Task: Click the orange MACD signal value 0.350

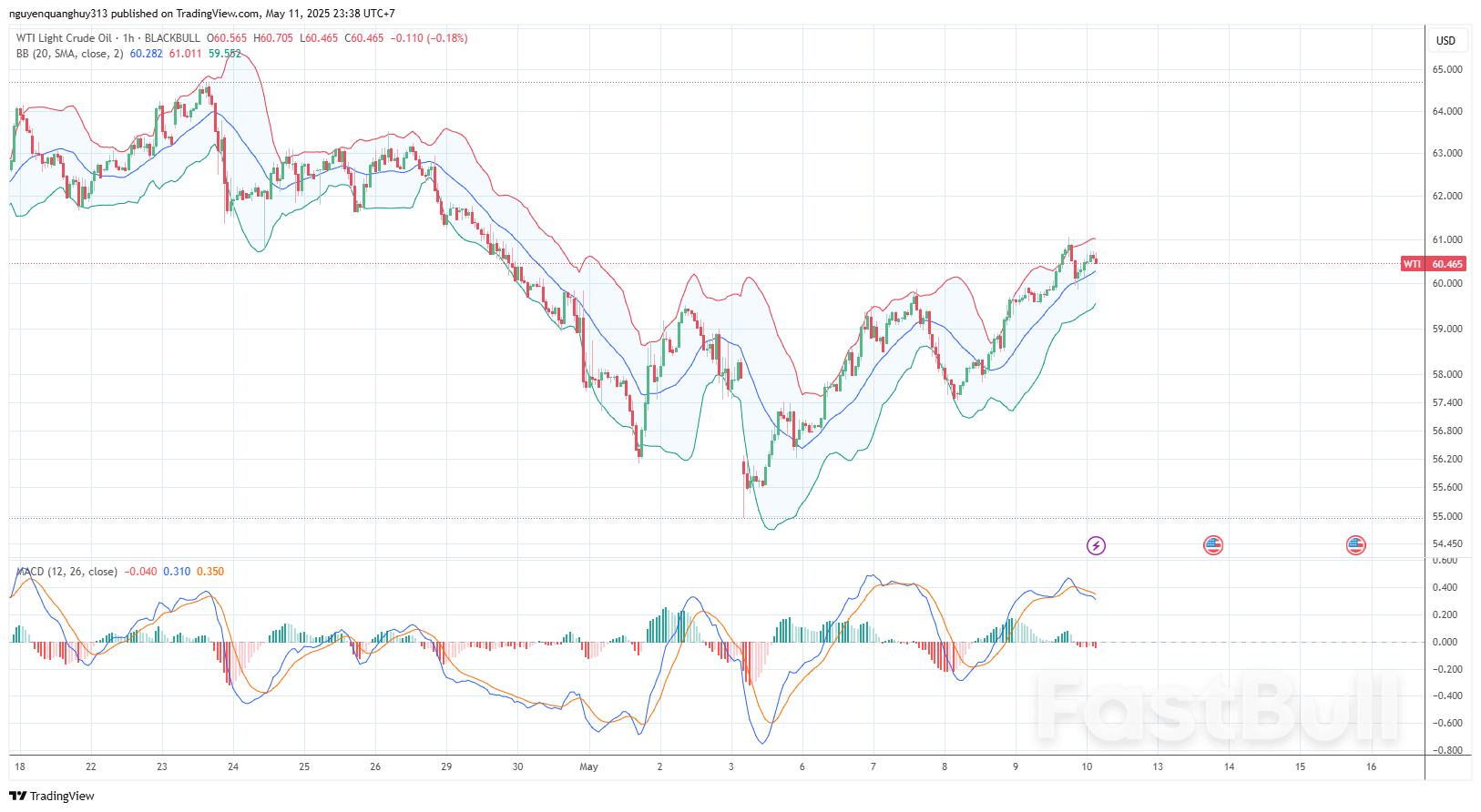Action: (x=210, y=572)
